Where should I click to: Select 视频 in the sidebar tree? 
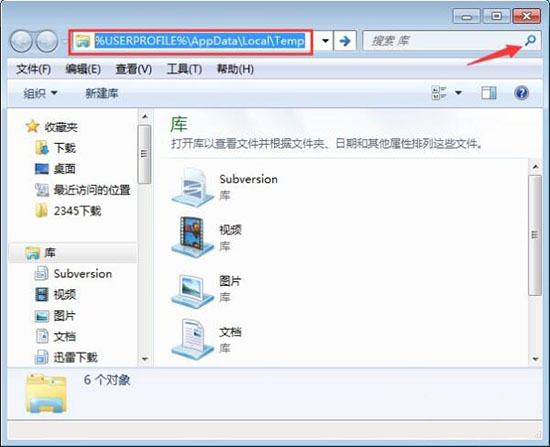pos(65,295)
